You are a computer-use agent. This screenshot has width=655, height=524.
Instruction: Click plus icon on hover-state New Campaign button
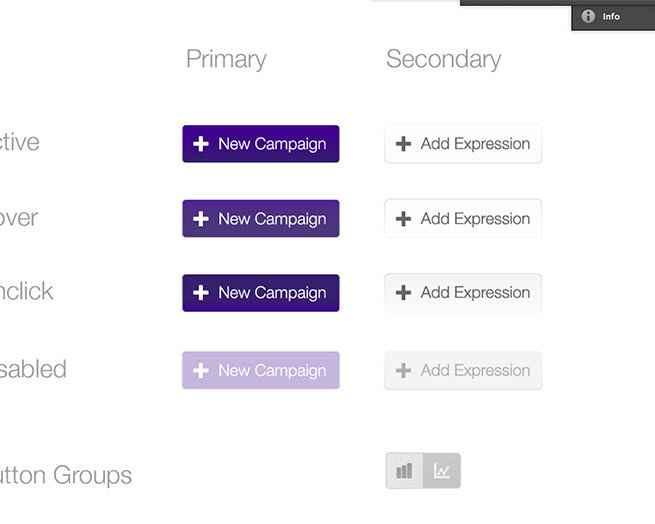coord(201,219)
